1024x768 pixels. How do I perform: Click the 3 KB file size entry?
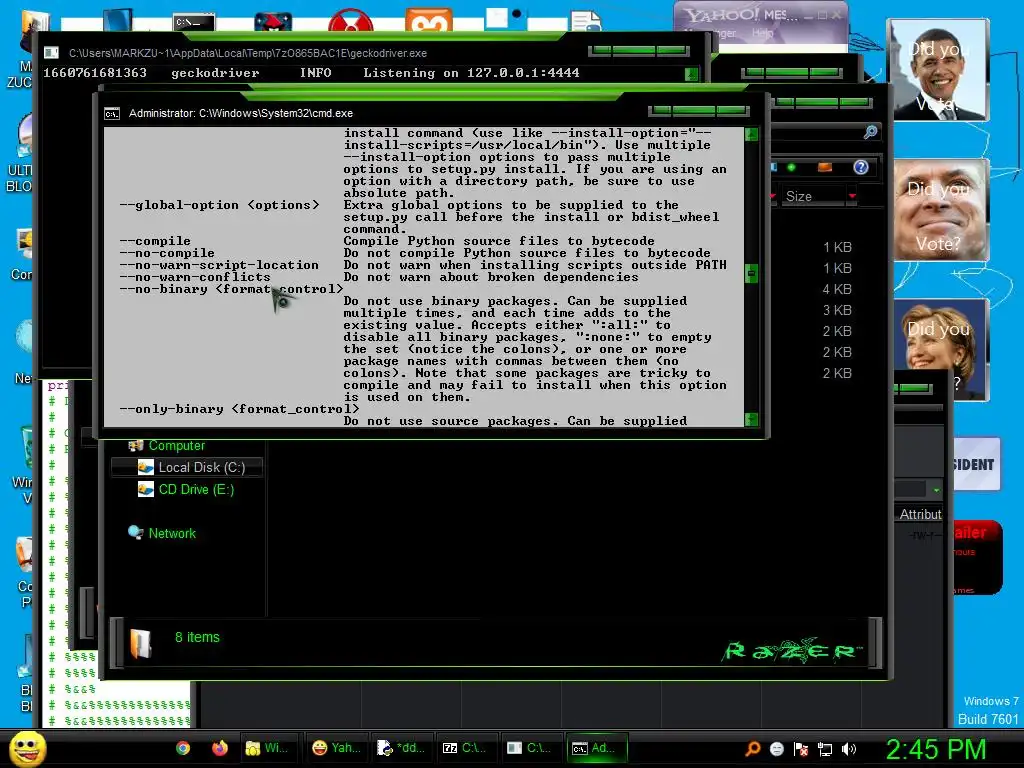(837, 310)
